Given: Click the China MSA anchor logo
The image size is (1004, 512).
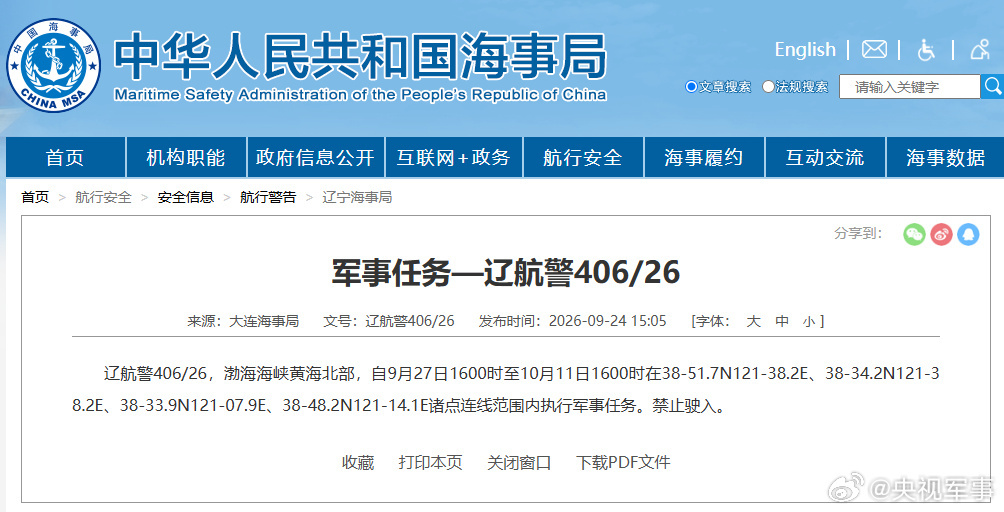Looking at the screenshot, I should tap(53, 65).
